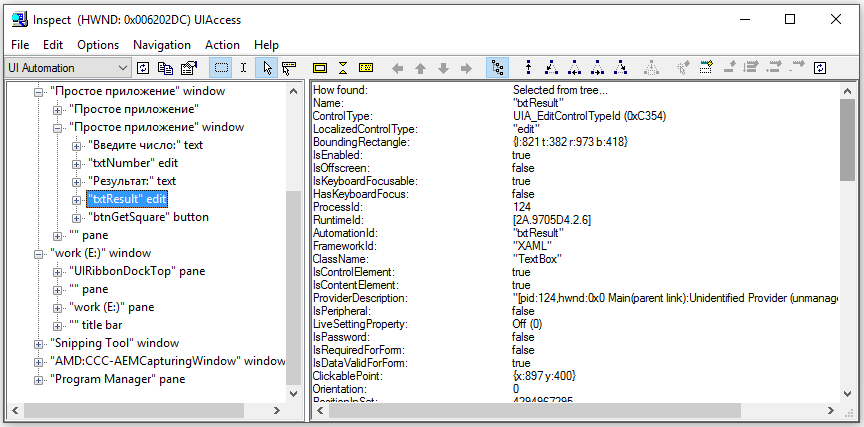Expand the "Snipping Tool" window node
The width and height of the screenshot is (864, 427).
point(39,344)
